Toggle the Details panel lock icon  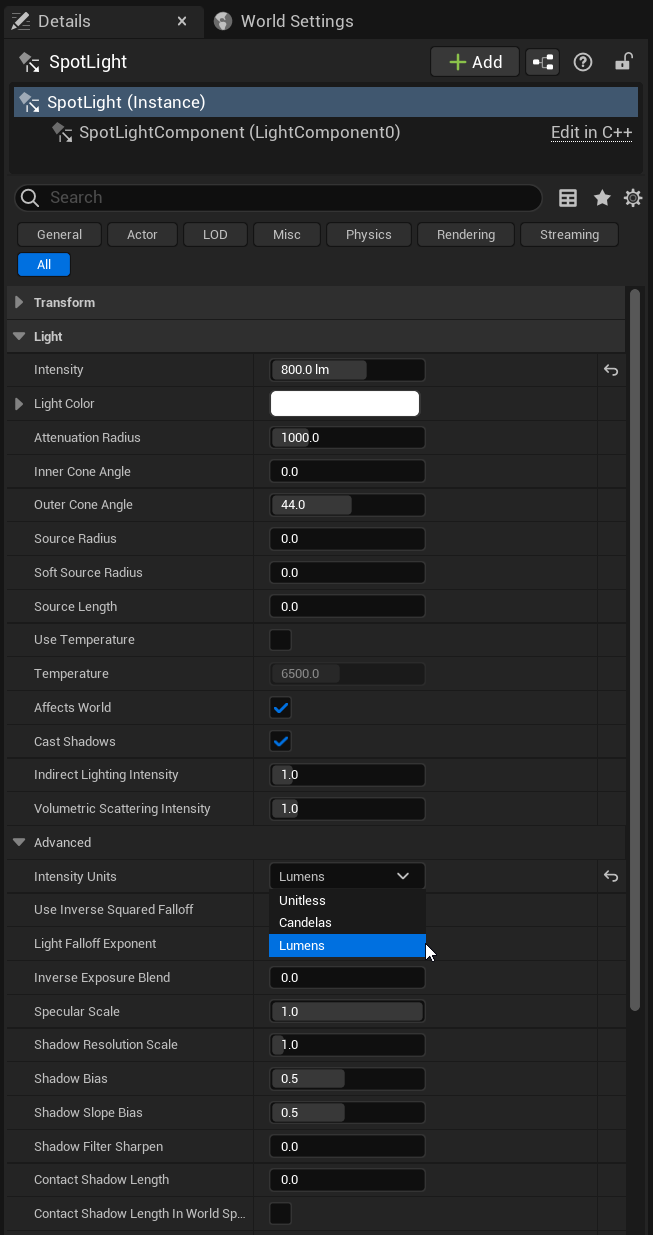tap(623, 62)
